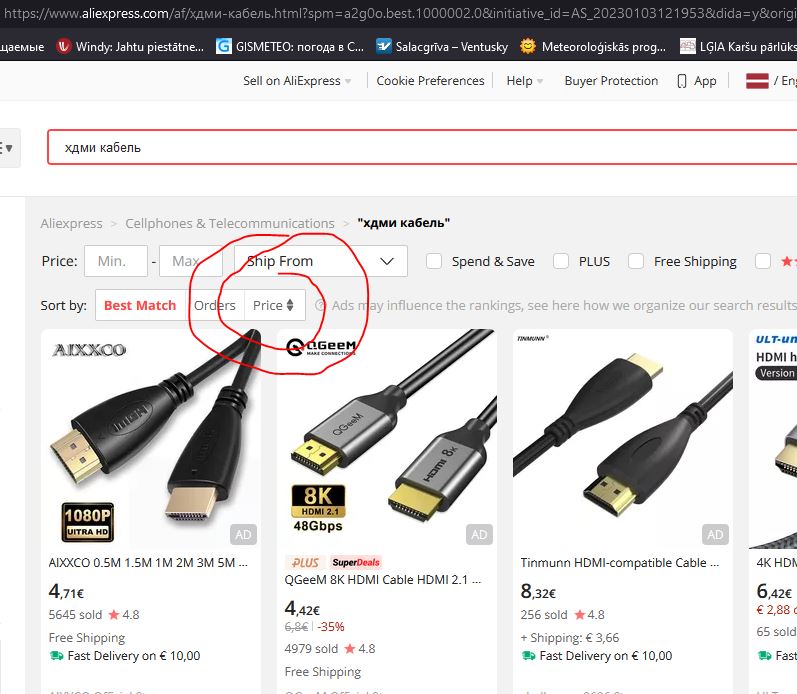Image resolution: width=797 pixels, height=694 pixels.
Task: Enable the Free Shipping checkbox
Action: pos(636,261)
